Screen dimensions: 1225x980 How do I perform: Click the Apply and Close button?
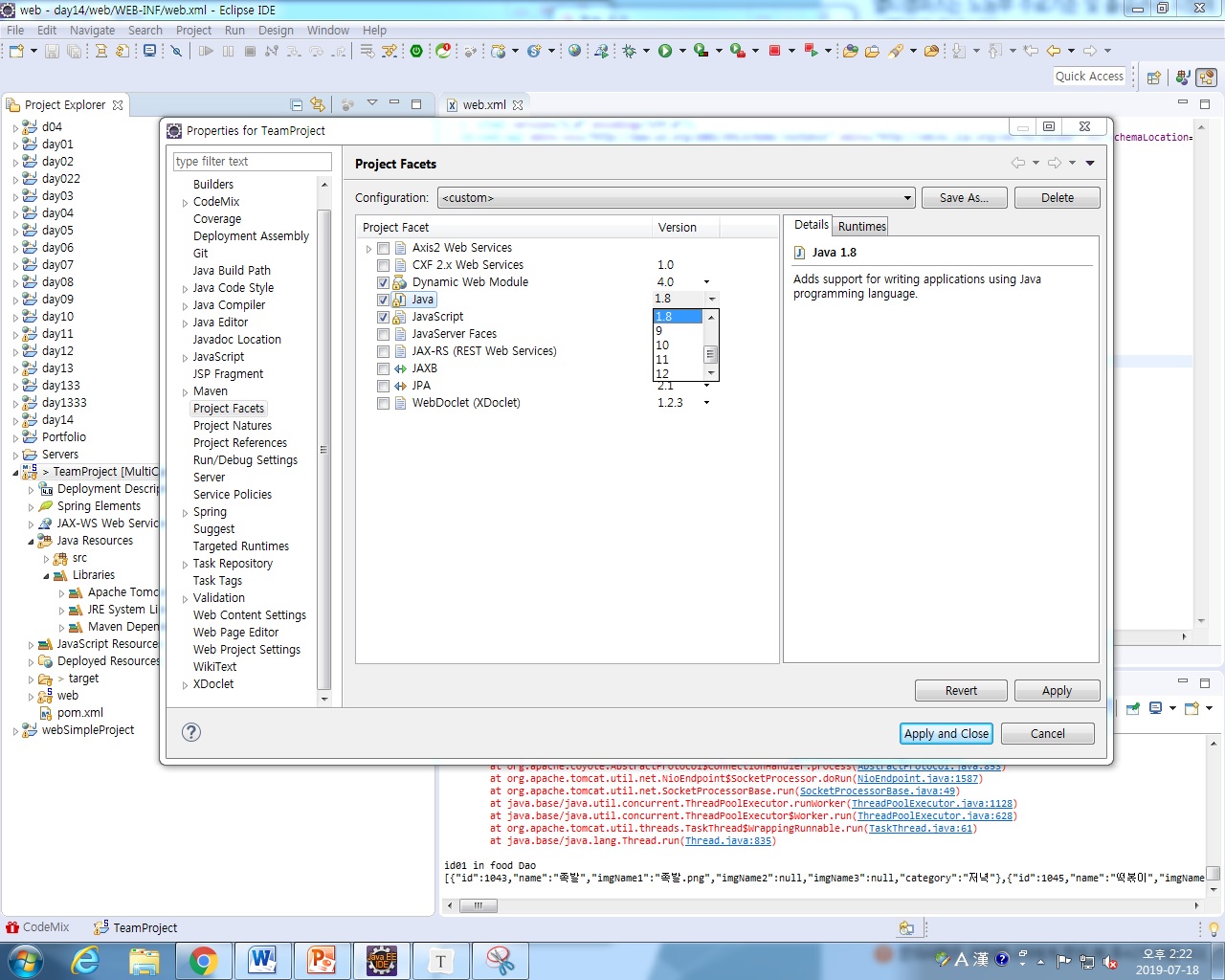[947, 733]
